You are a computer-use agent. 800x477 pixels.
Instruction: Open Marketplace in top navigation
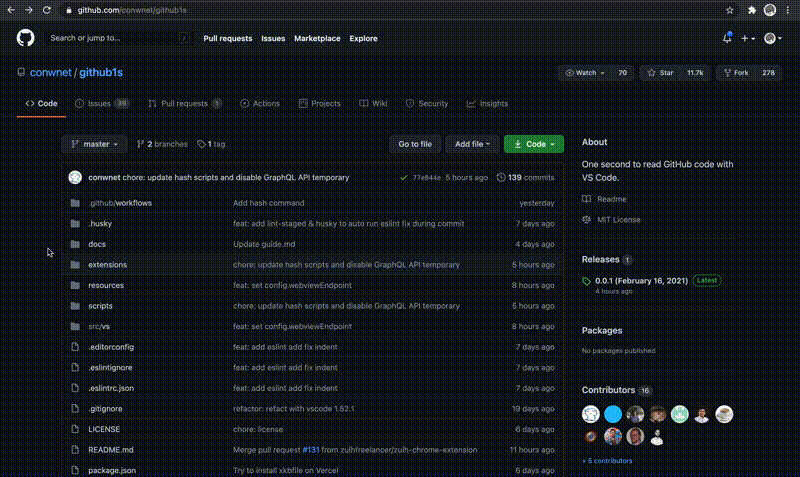(x=317, y=38)
